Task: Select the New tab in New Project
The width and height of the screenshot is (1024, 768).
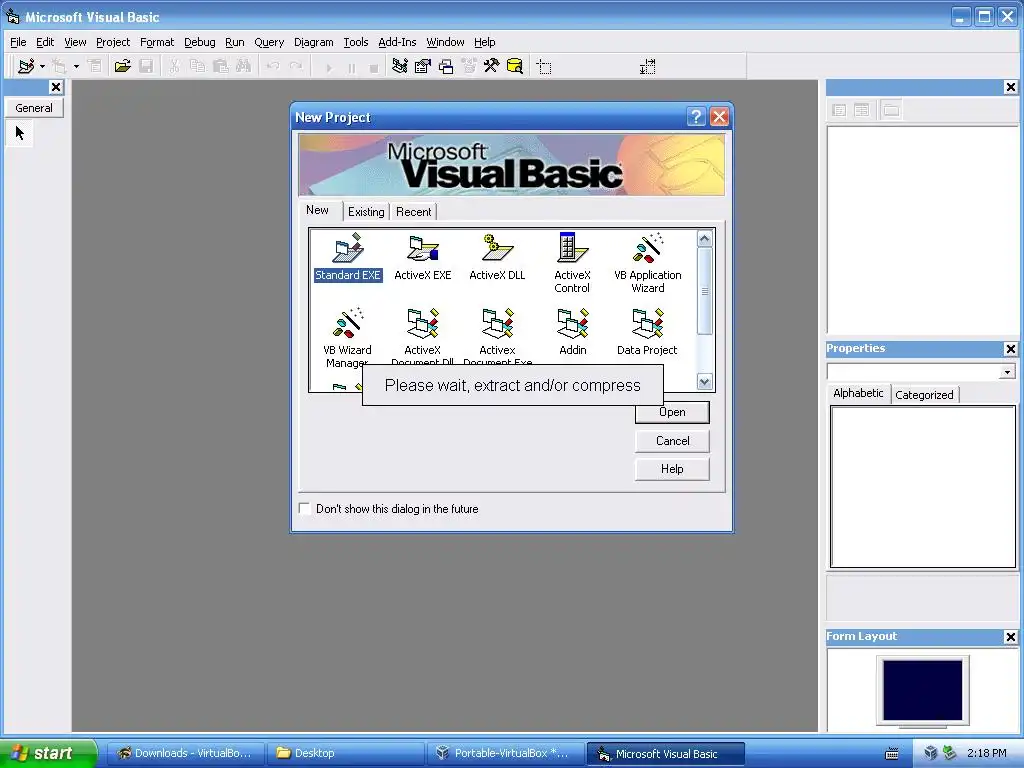Action: pos(317,210)
